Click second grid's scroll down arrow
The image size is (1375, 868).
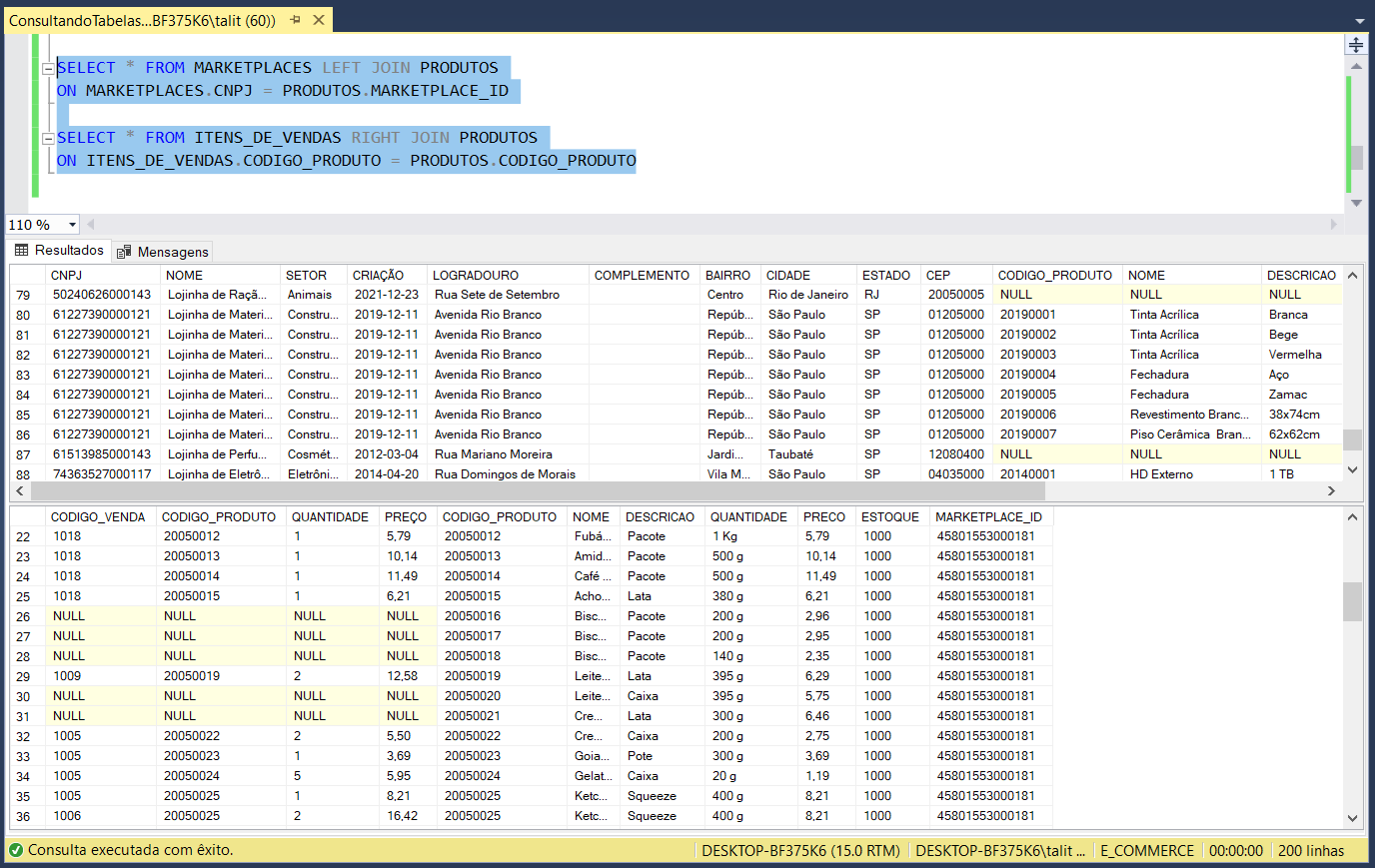[1352, 818]
